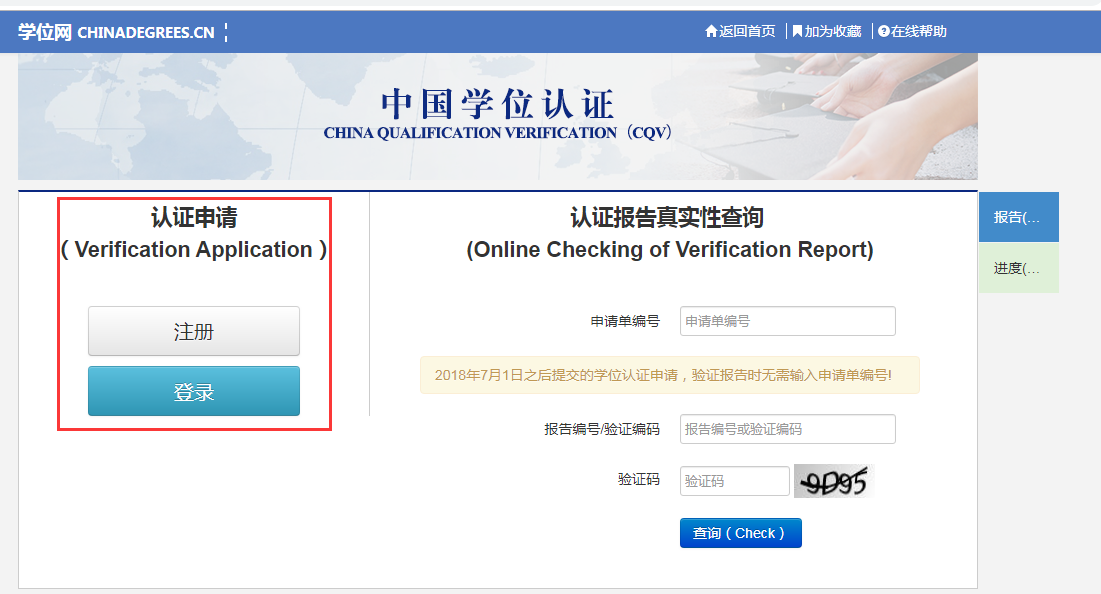Click the 注册 register button
Image resolution: width=1101 pixels, height=594 pixels.
(194, 331)
